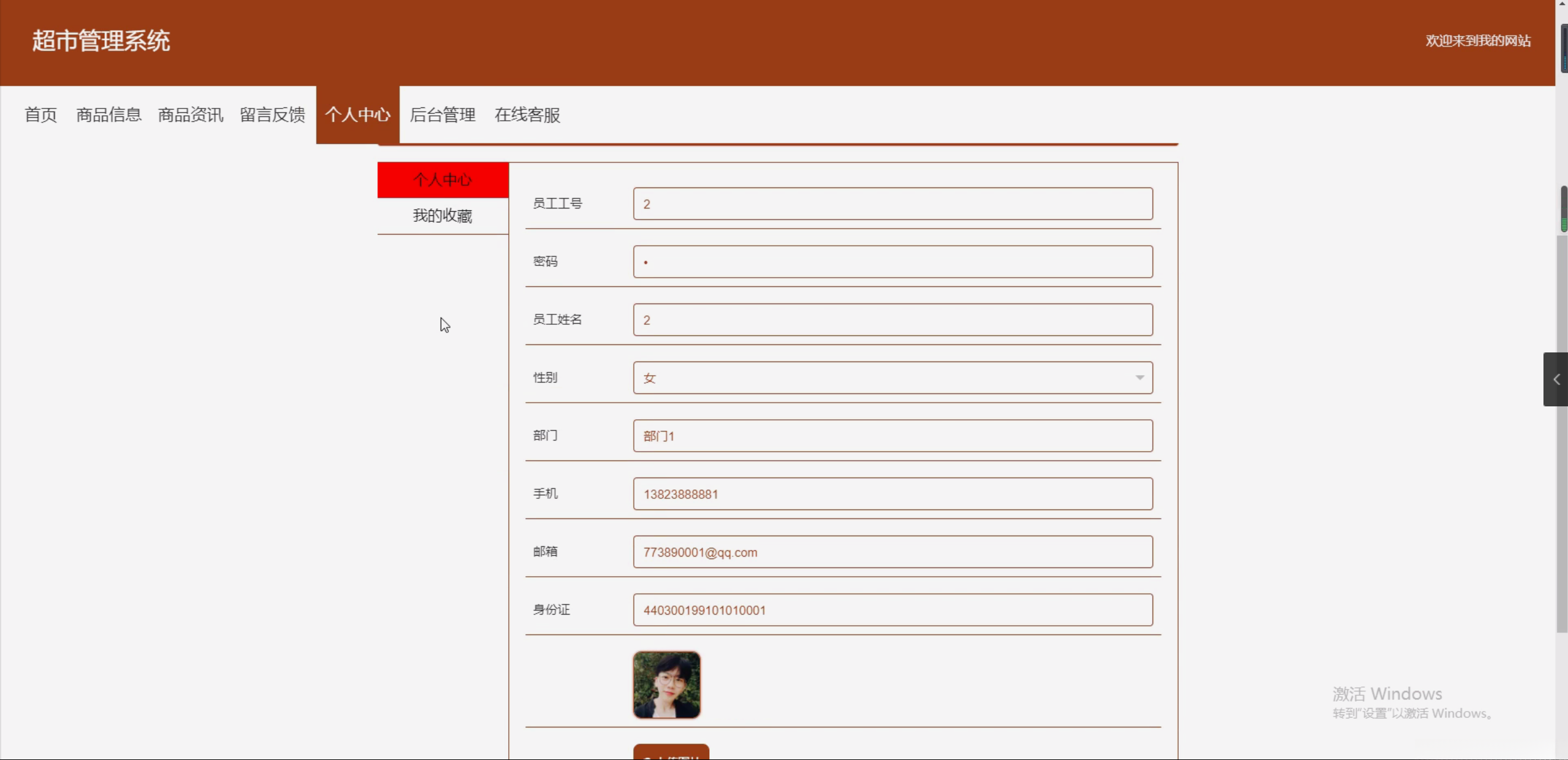Click into the 员工姓名 field
The height and width of the screenshot is (760, 1568).
point(892,319)
